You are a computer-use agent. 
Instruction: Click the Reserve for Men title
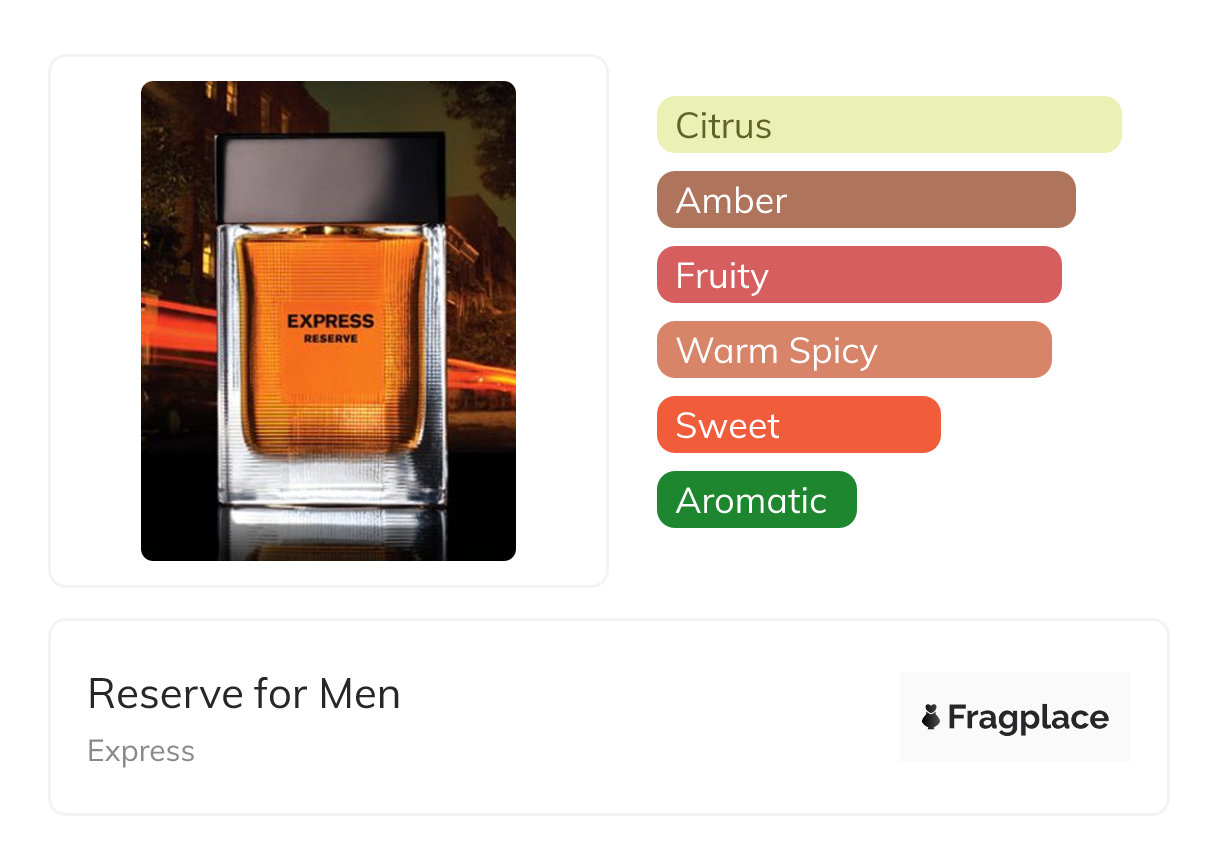point(244,694)
